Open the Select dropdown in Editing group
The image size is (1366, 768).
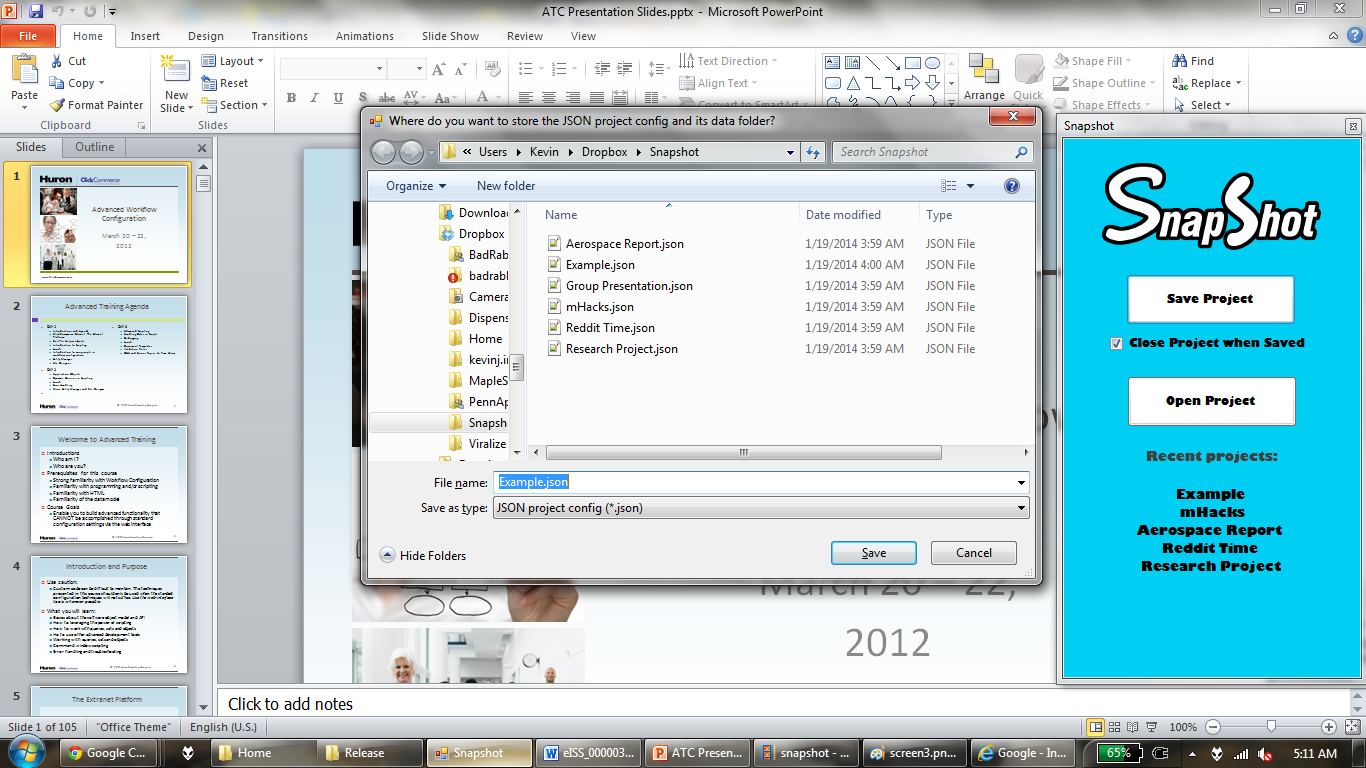click(x=1201, y=105)
